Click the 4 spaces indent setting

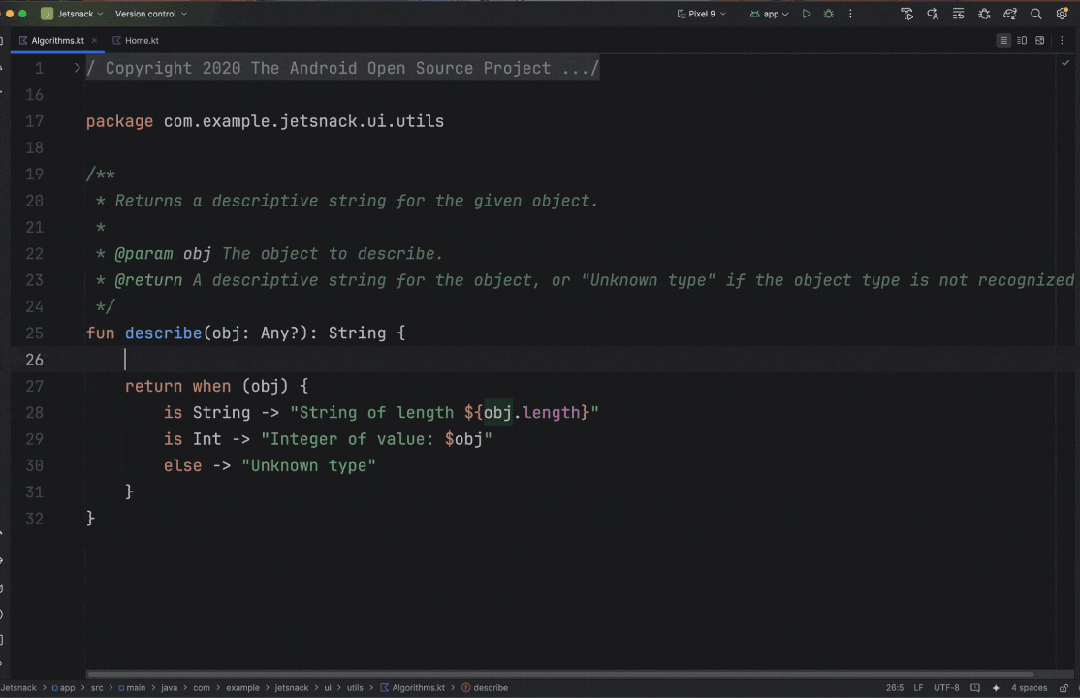click(x=1029, y=688)
